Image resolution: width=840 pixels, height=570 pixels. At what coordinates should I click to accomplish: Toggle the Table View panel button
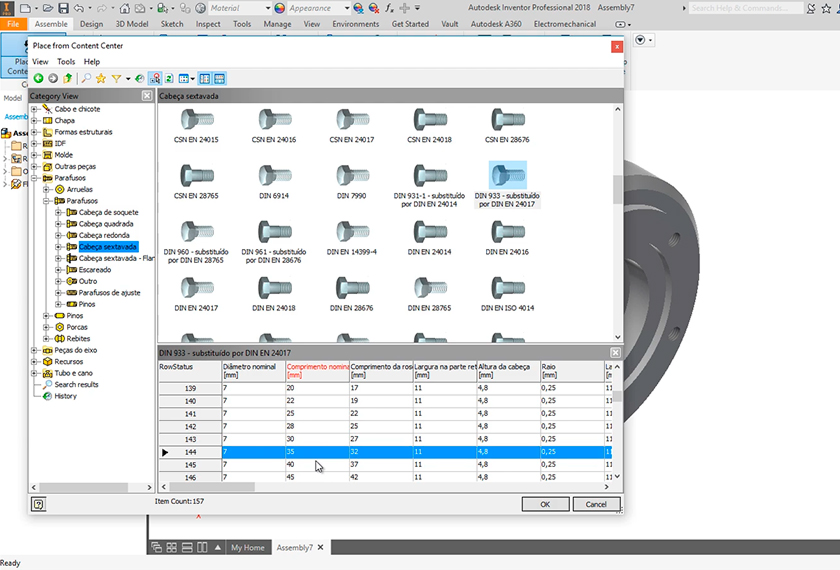[x=219, y=78]
